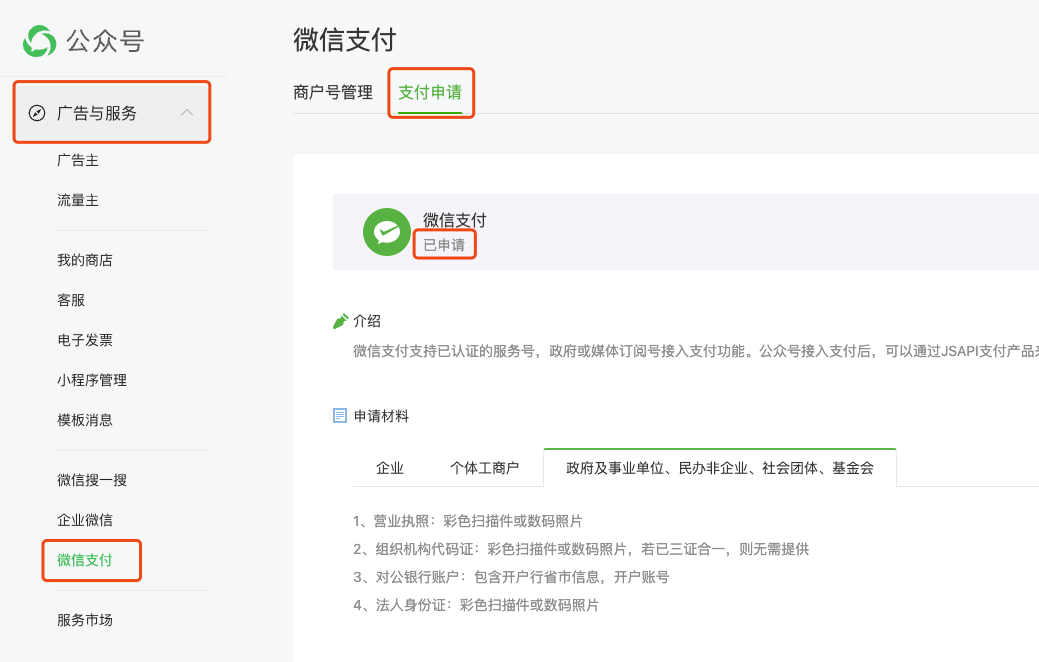Click the line '3、对公银行账户'

(x=511, y=577)
